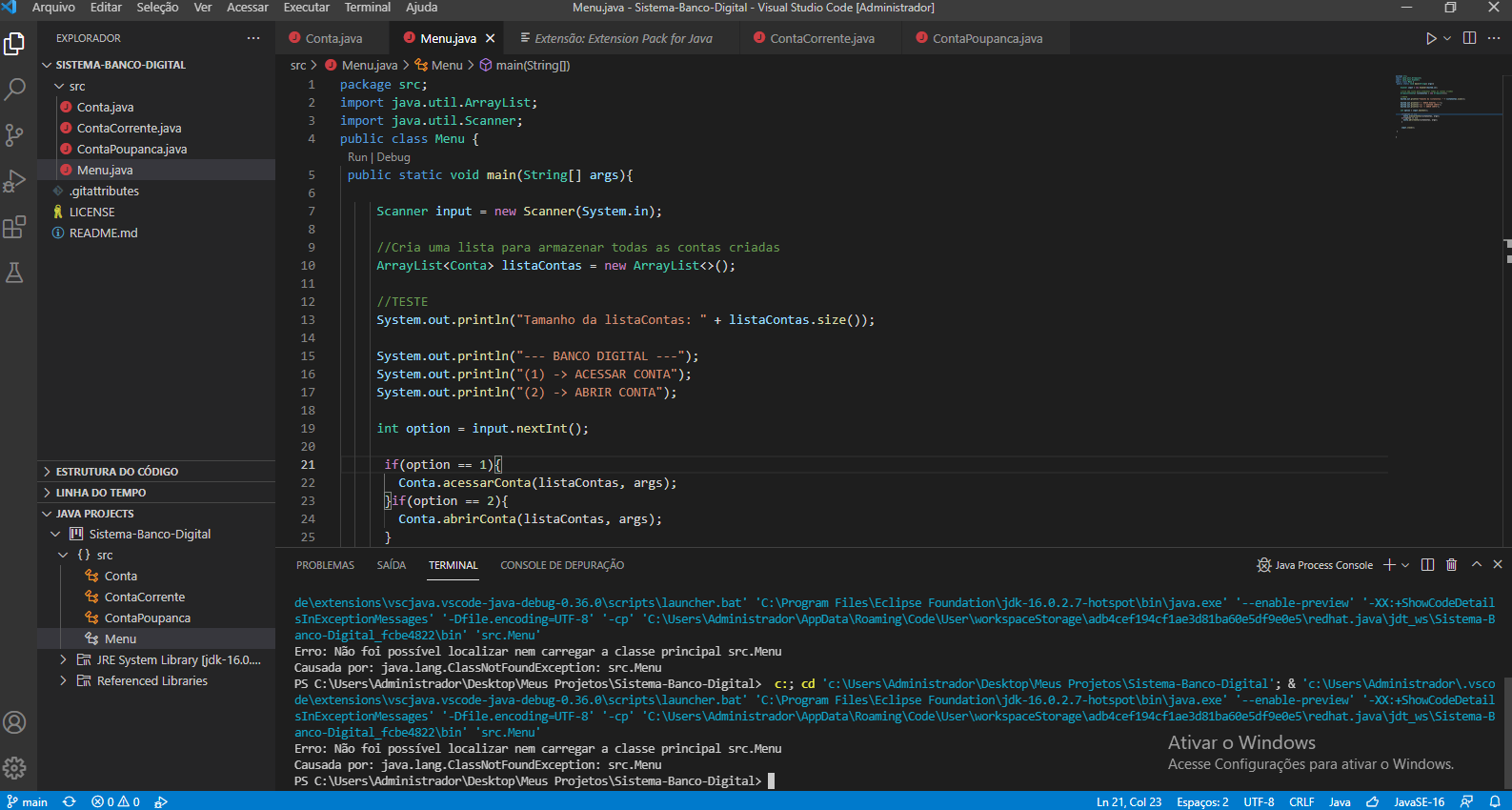Open notifications bell icon
Screen dimensions: 1512x810
[x=1495, y=801]
